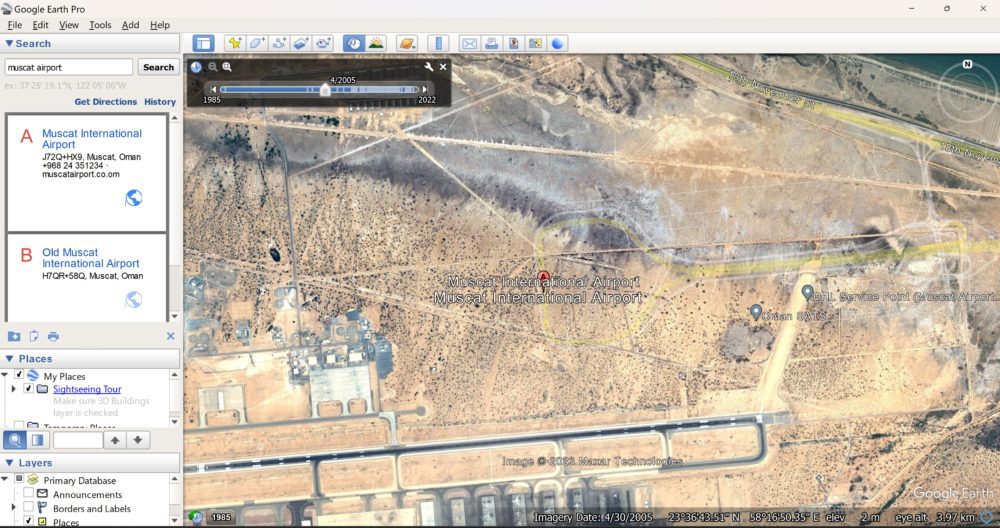The image size is (1000, 528).
Task: Toggle the sidebar visibility icon
Action: pos(203,43)
